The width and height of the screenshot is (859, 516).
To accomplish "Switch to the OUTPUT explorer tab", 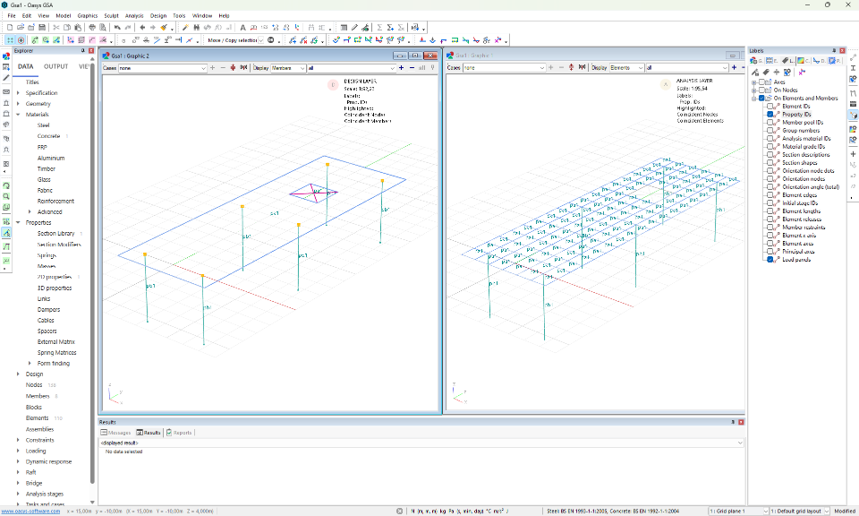I will (56, 67).
